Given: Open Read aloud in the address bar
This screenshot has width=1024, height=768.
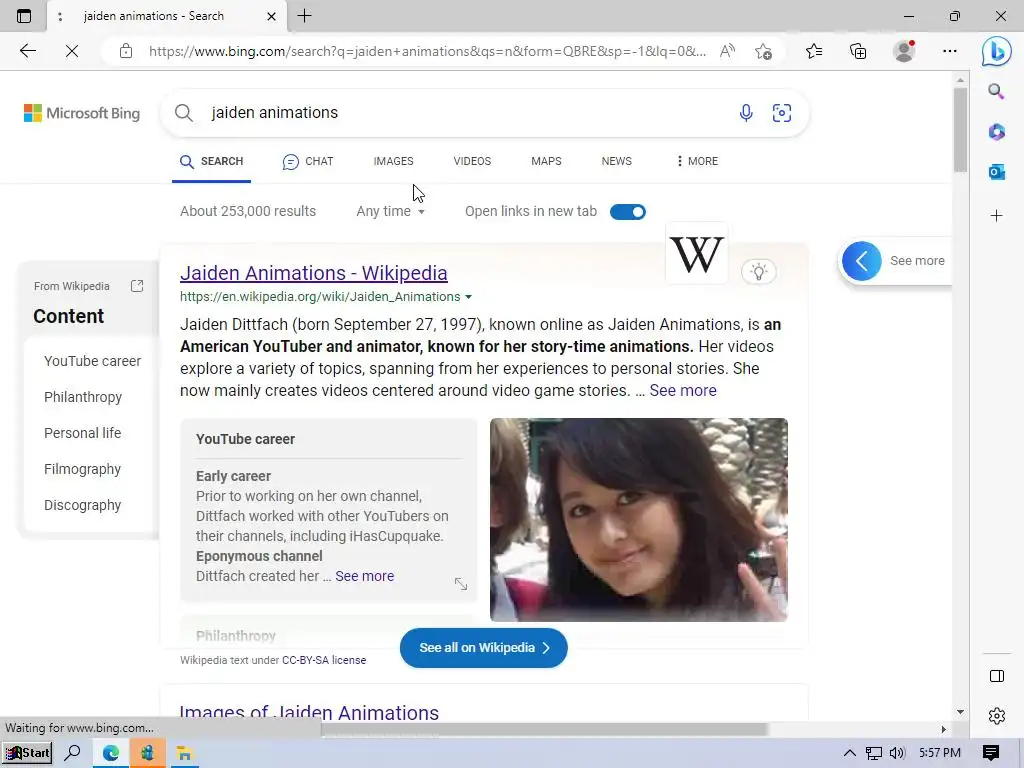Looking at the screenshot, I should pyautogui.click(x=727, y=51).
